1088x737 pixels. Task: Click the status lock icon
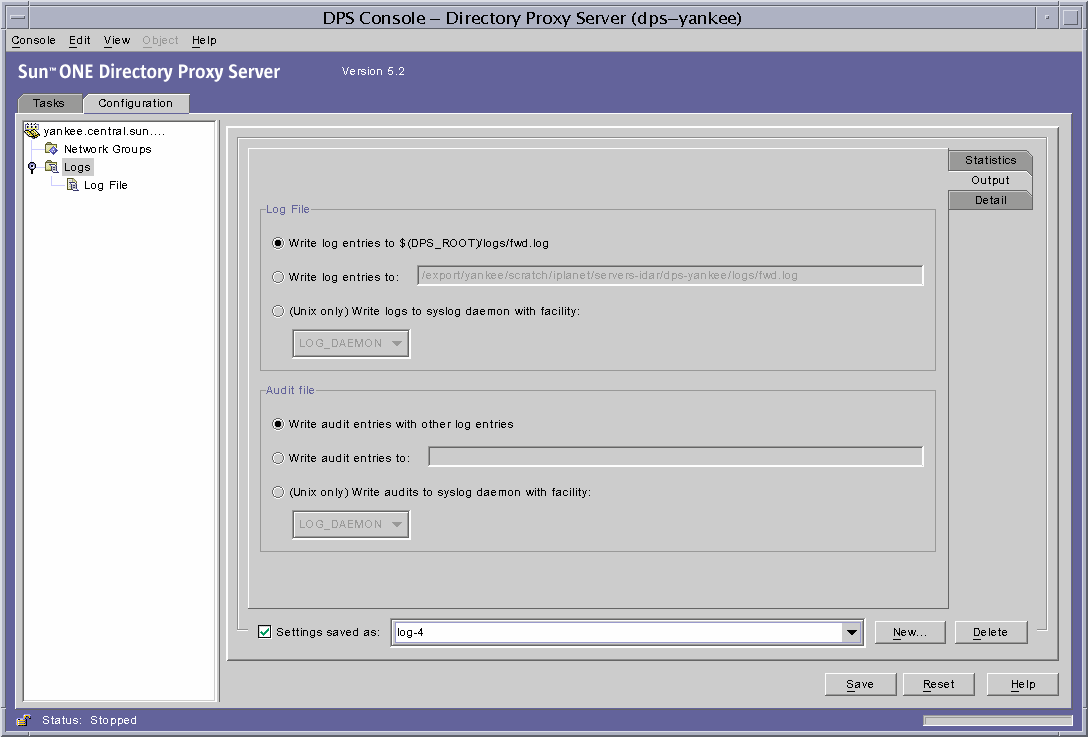(x=24, y=720)
